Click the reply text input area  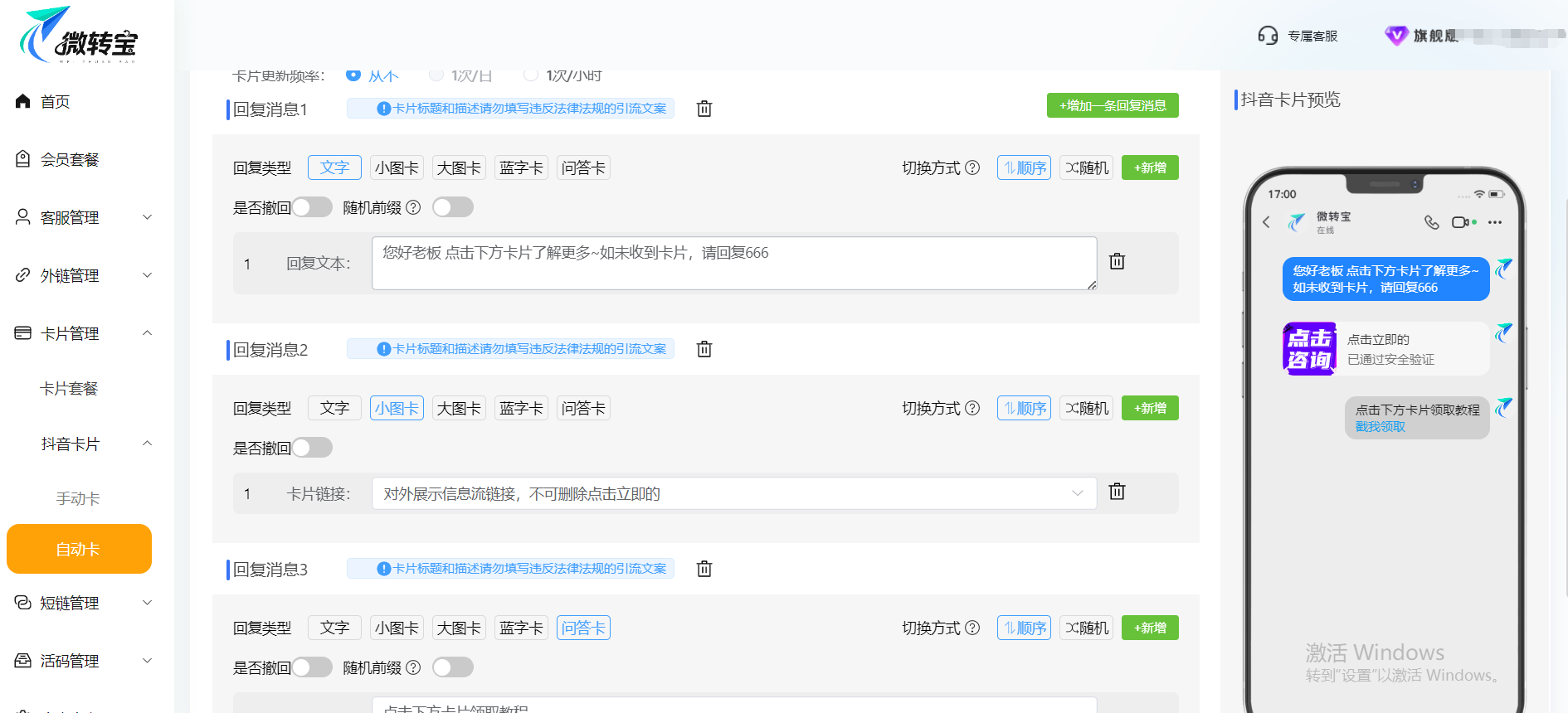tap(733, 264)
